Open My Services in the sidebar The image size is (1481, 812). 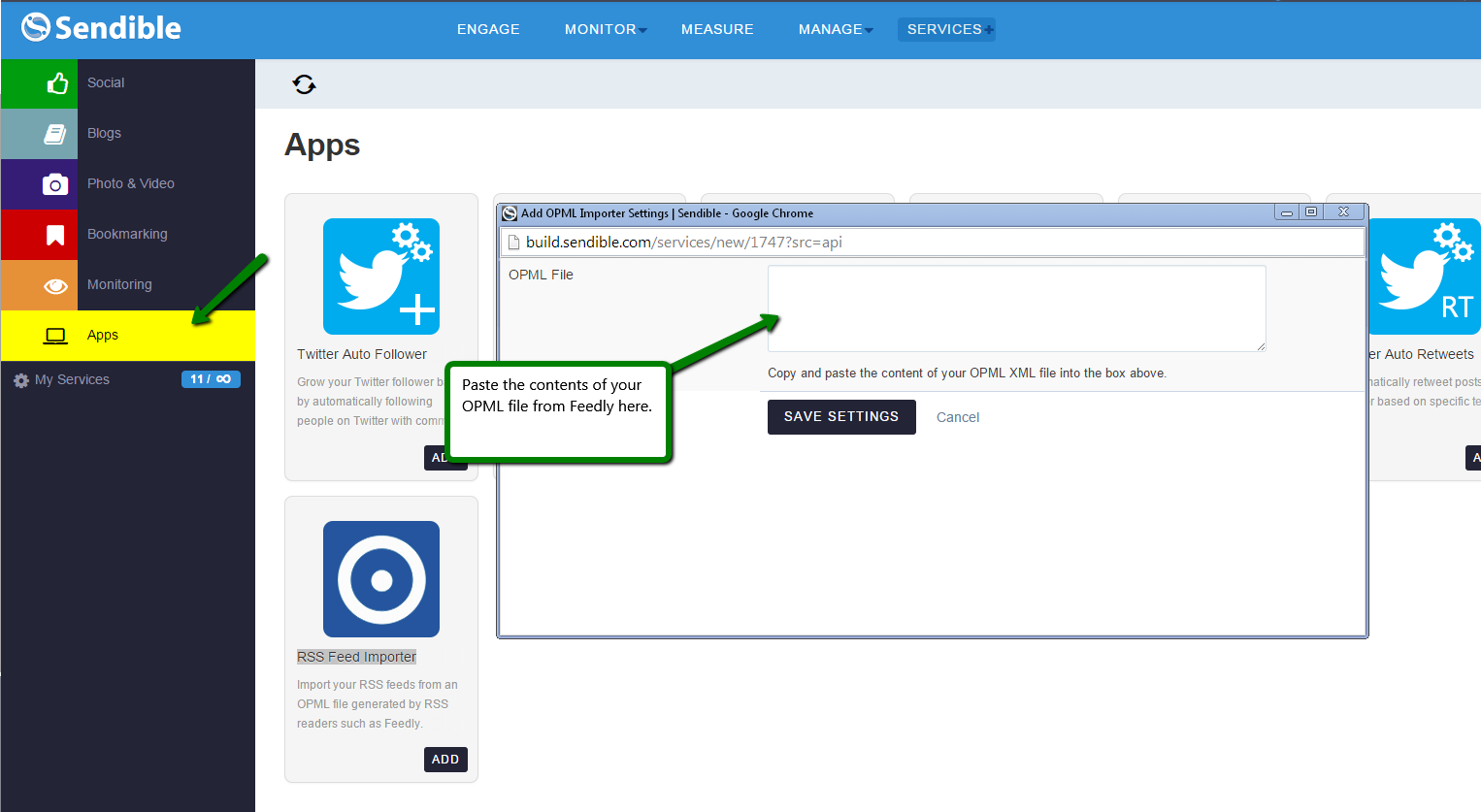pos(72,380)
